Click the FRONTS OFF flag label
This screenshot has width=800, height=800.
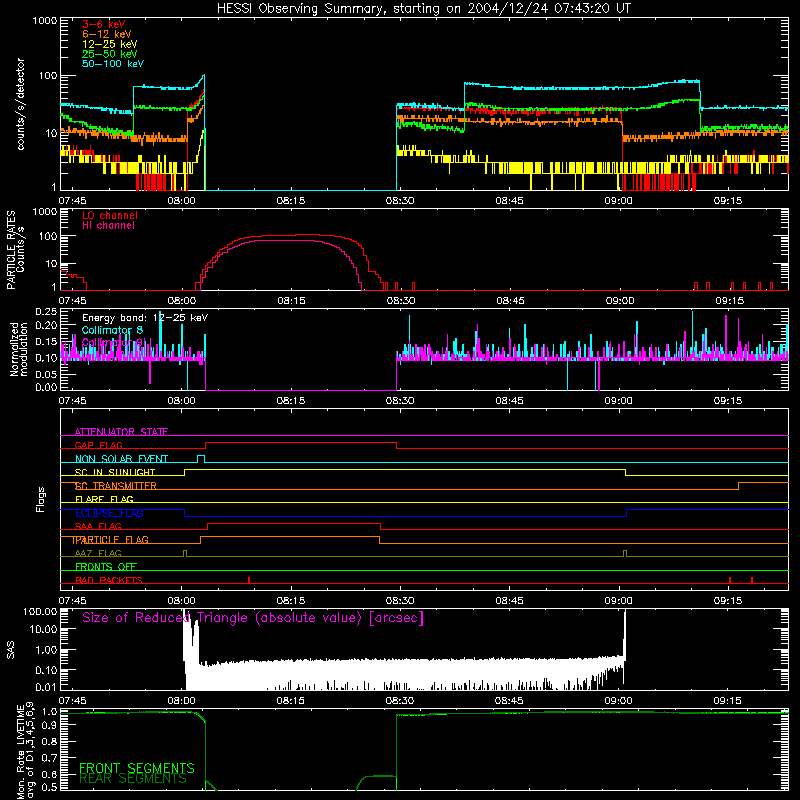[x=106, y=567]
